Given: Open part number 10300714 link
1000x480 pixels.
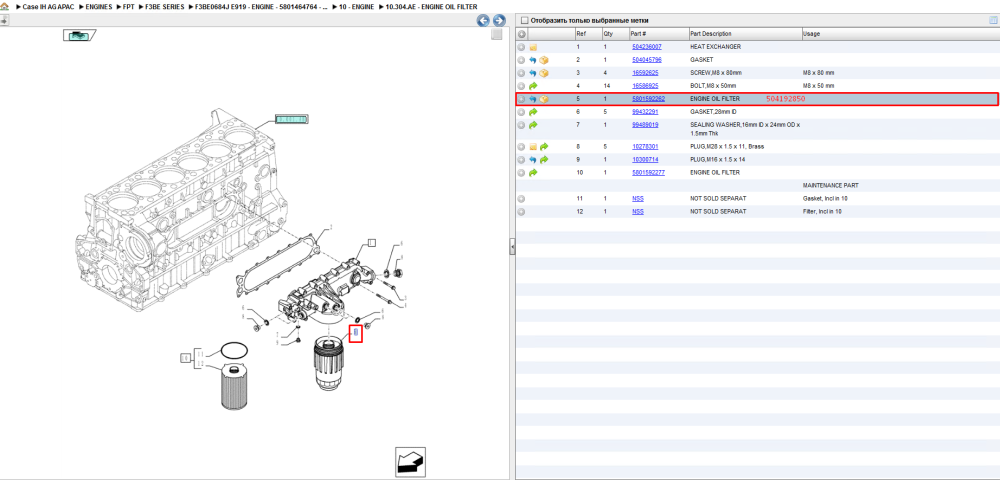Looking at the screenshot, I should click(645, 159).
